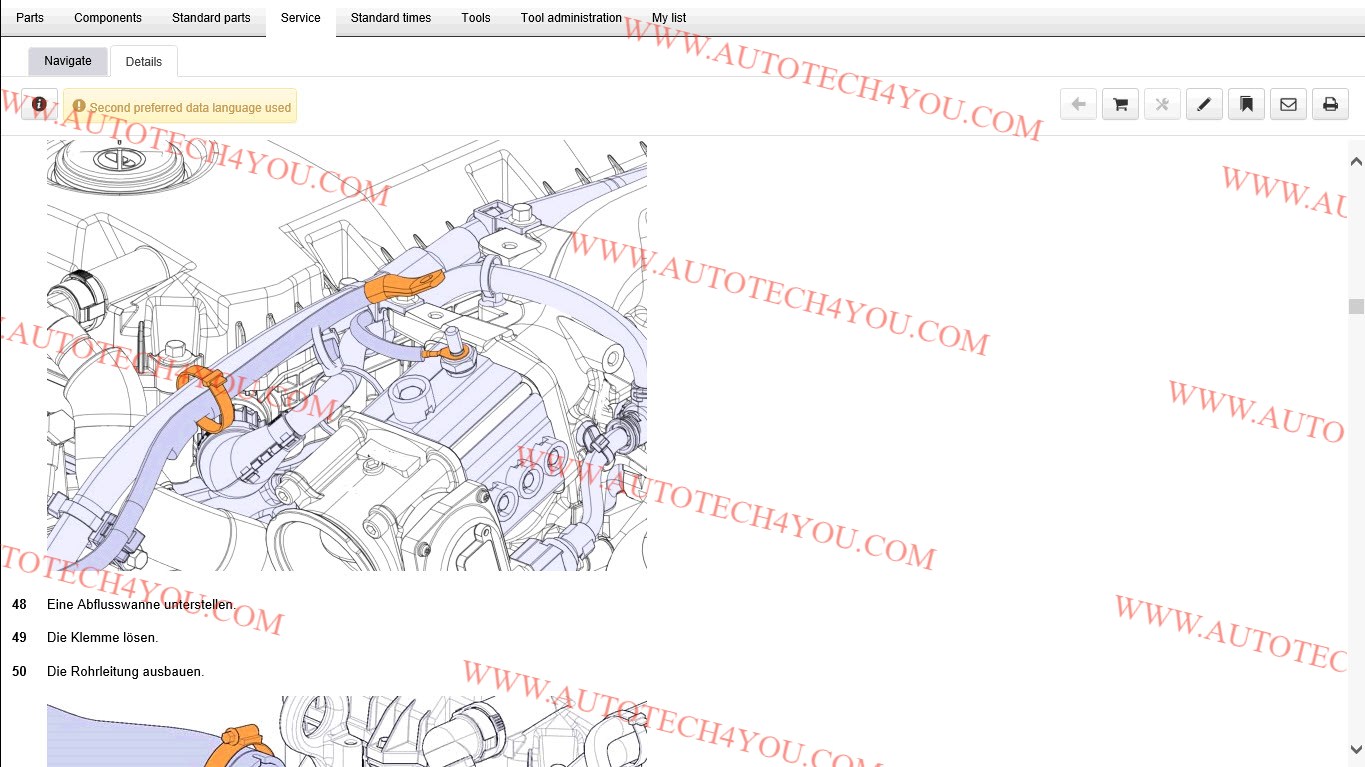Screen dimensions: 1365x767
Task: Open the Parts tab
Action: click(30, 18)
